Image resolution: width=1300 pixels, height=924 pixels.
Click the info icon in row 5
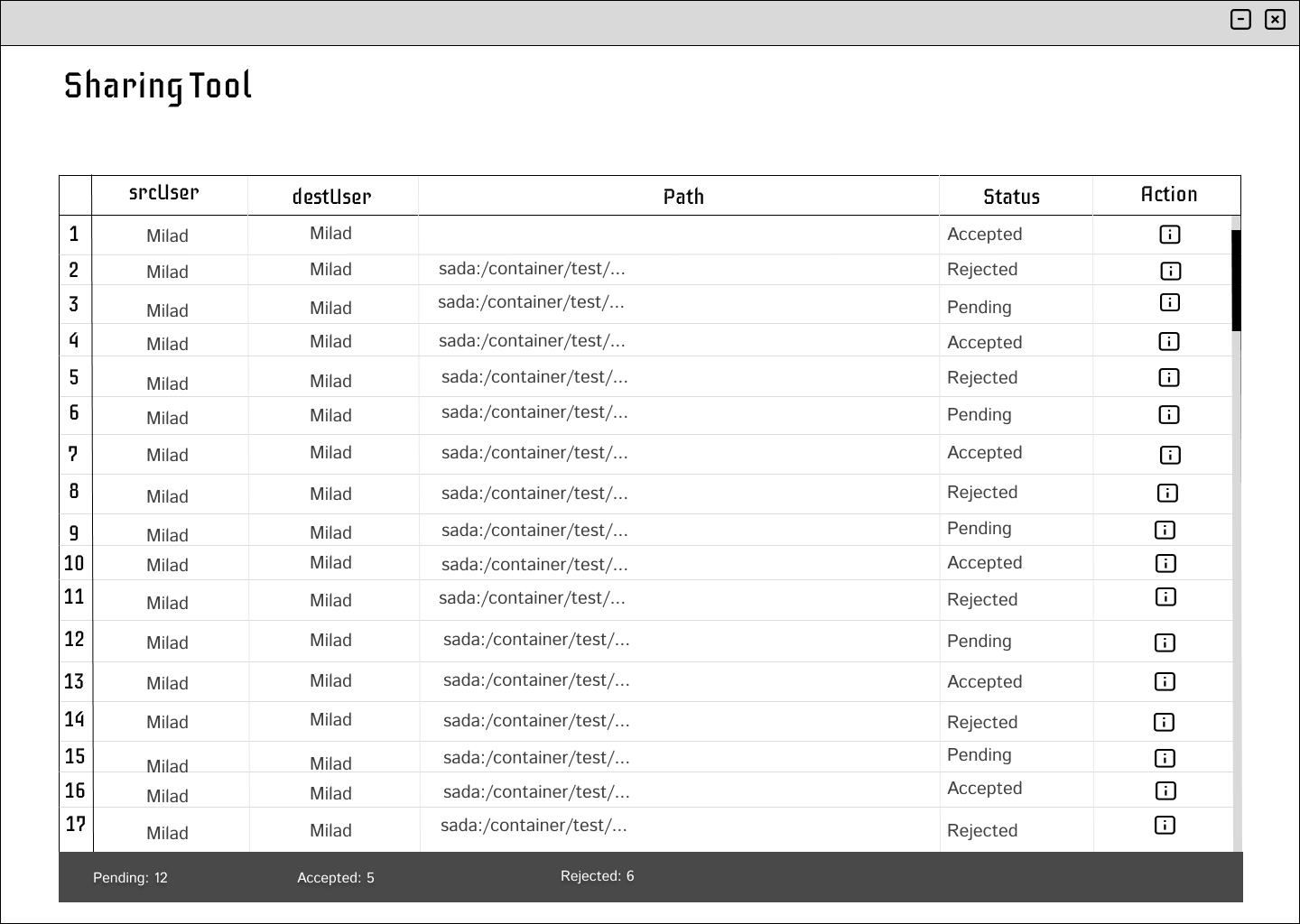[x=1168, y=377]
